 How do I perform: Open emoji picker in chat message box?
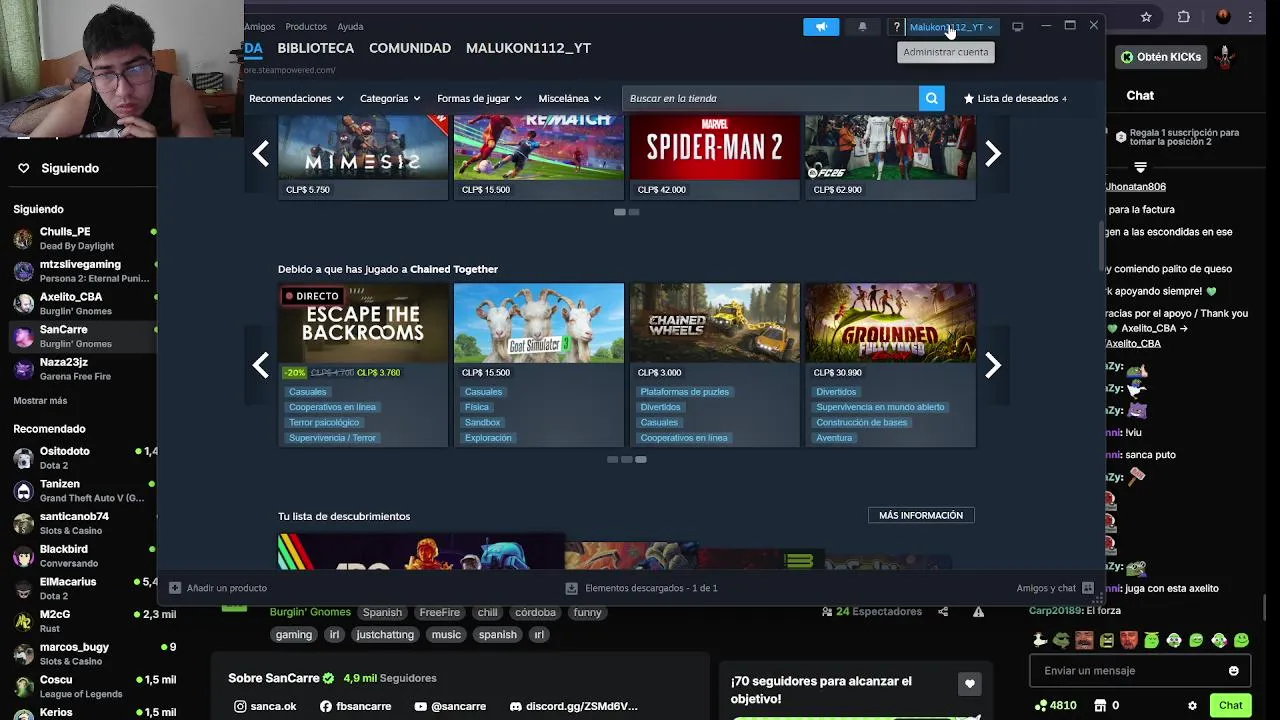pos(1233,671)
